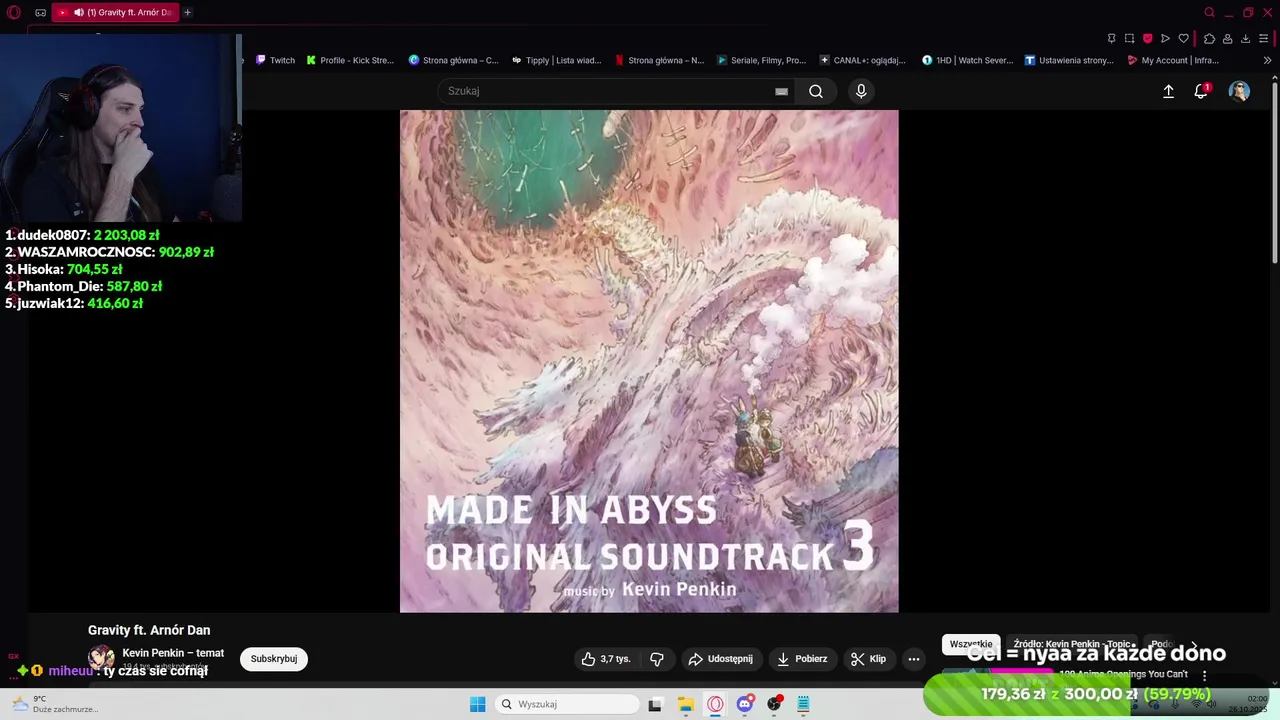Screen dimensions: 1280x720
Task: Open the extensions cube icon
Action: tap(1209, 39)
